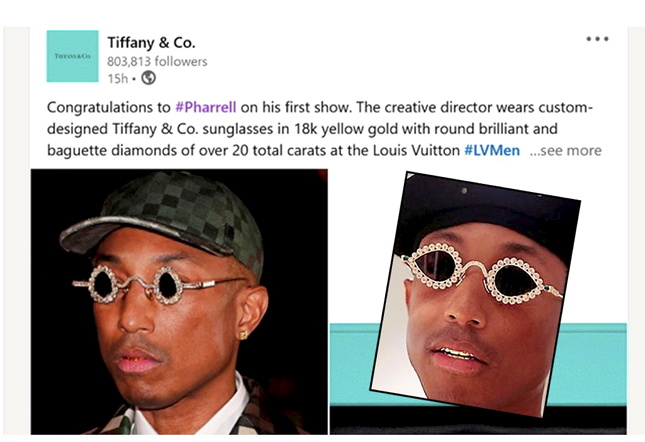Click the oval diamond sunglasses in tilted photo

point(481,273)
